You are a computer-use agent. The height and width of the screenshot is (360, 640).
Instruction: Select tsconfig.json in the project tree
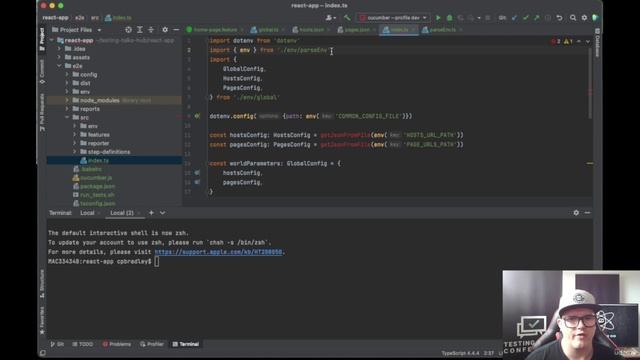coord(97,203)
